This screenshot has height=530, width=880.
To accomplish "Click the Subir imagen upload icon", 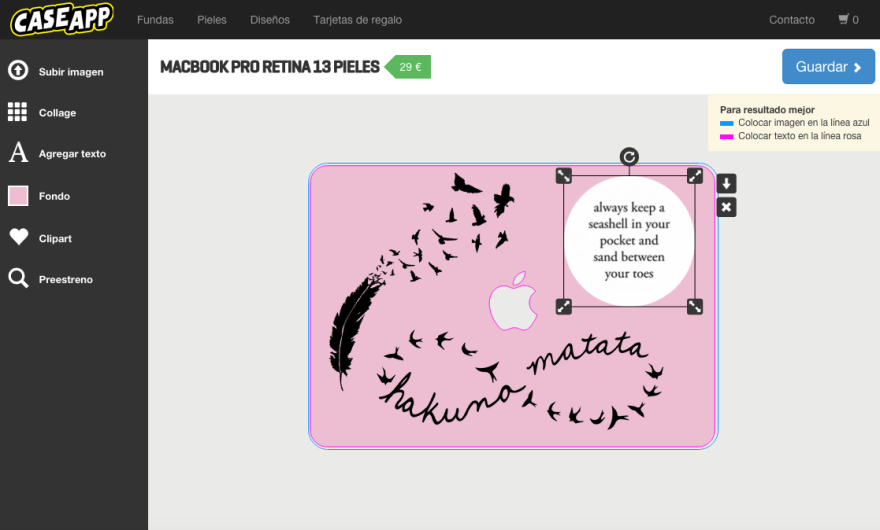I will [x=18, y=71].
